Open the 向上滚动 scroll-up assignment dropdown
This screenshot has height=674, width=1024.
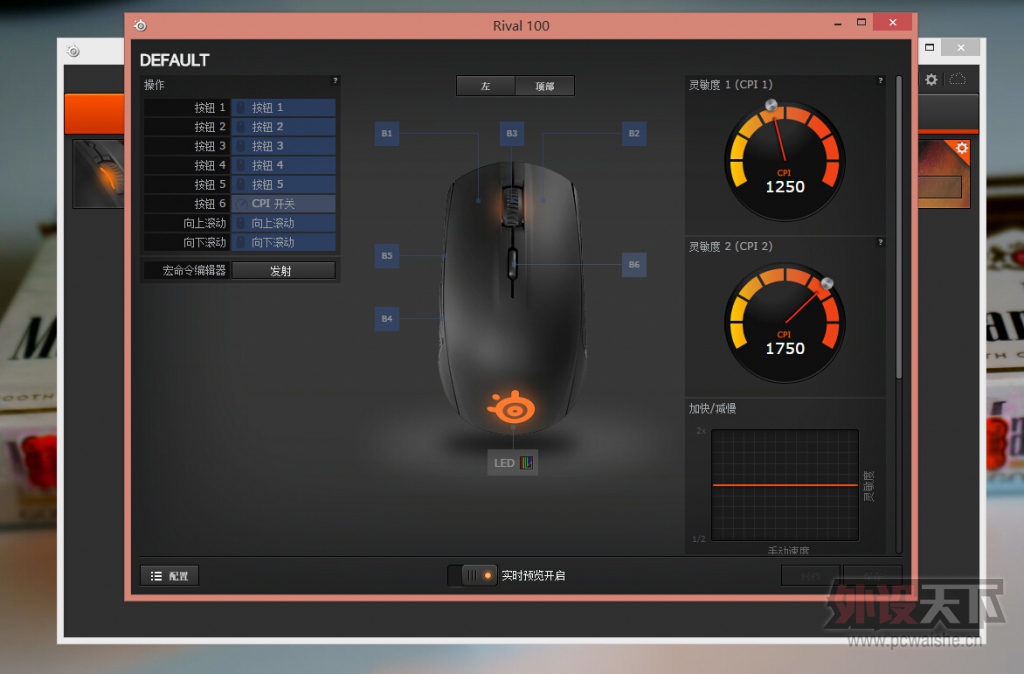pos(283,223)
